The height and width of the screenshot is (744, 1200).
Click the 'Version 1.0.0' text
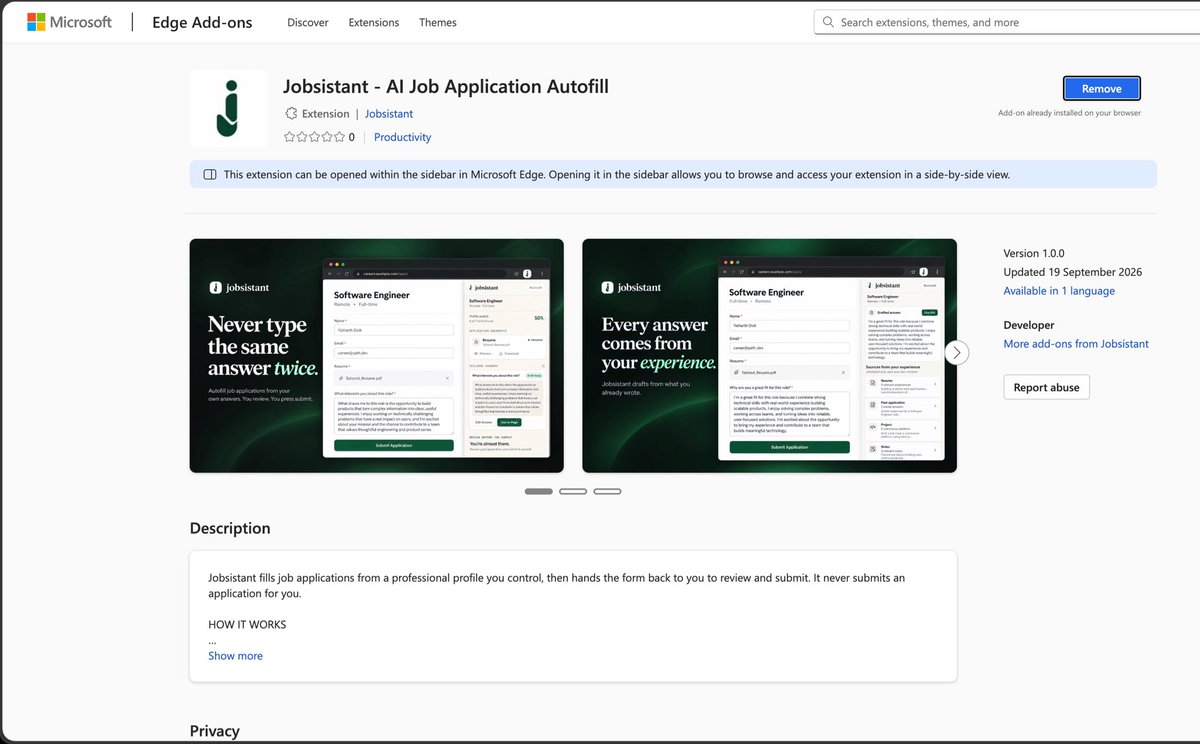1034,253
